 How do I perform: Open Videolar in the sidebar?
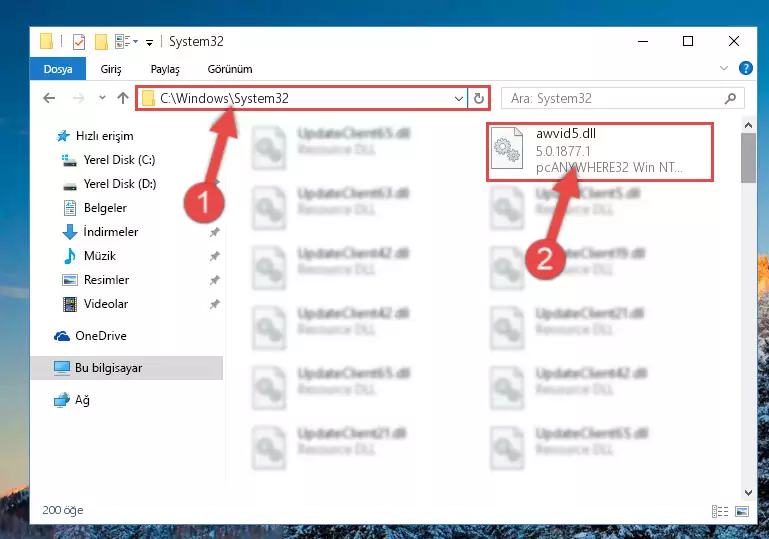(x=105, y=304)
